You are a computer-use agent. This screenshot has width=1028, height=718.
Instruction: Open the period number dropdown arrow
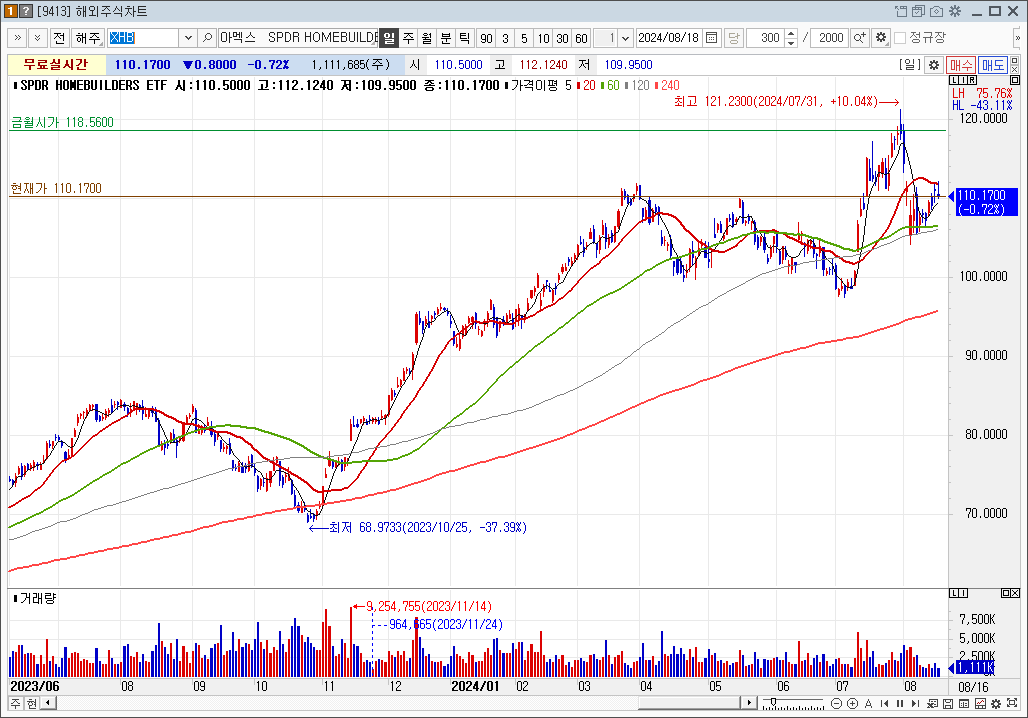(625, 38)
